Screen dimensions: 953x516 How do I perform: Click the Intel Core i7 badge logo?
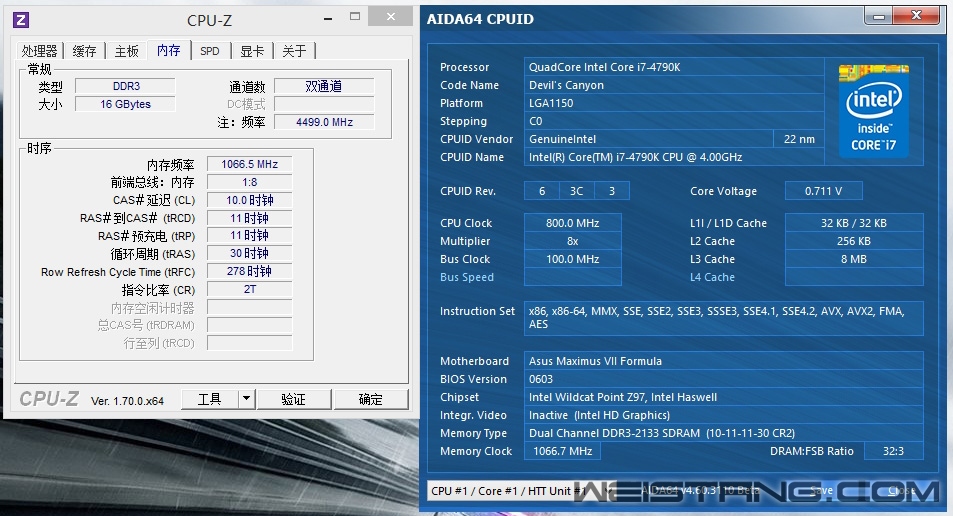[x=873, y=110]
